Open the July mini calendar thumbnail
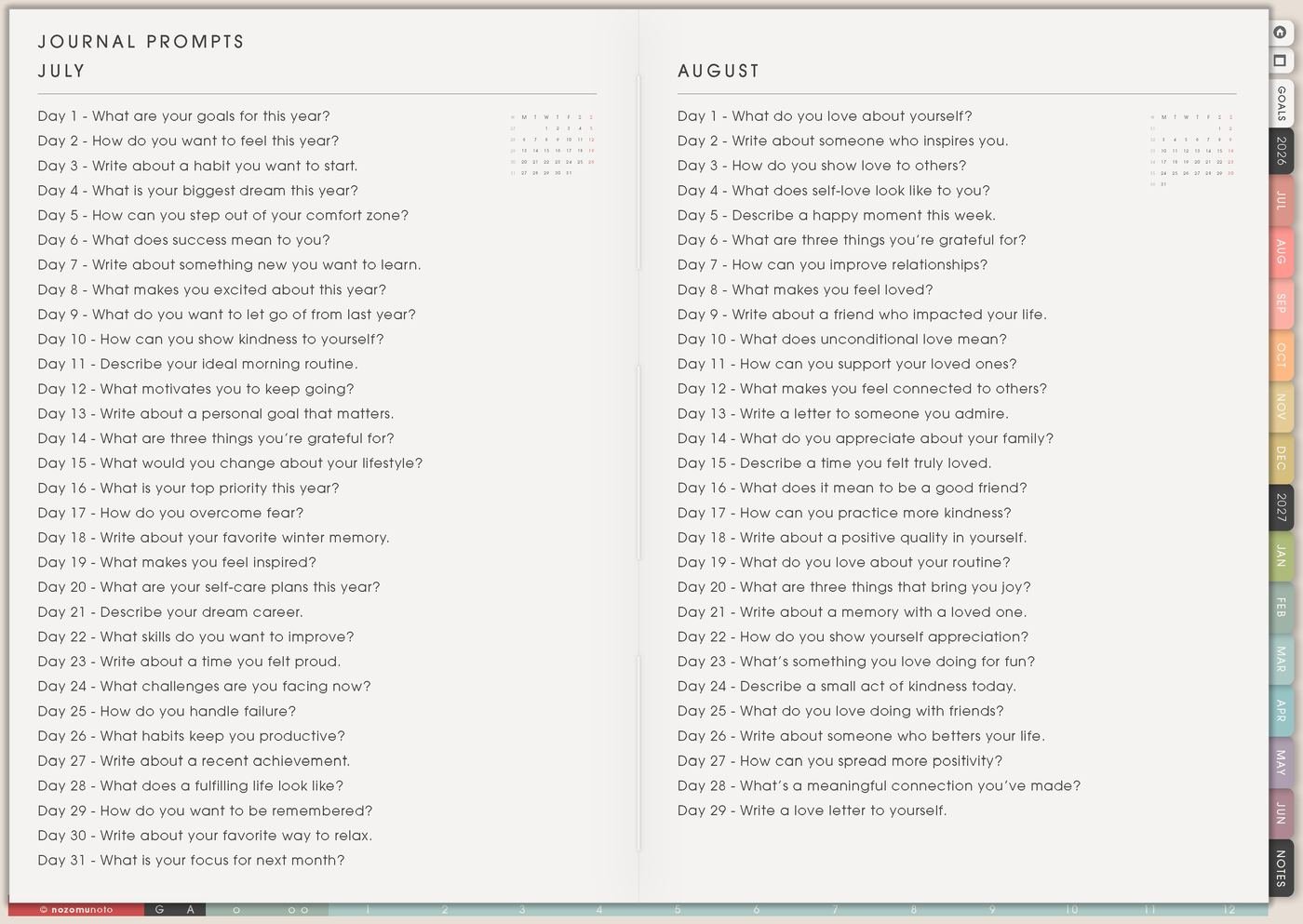The height and width of the screenshot is (924, 1303). (x=552, y=144)
